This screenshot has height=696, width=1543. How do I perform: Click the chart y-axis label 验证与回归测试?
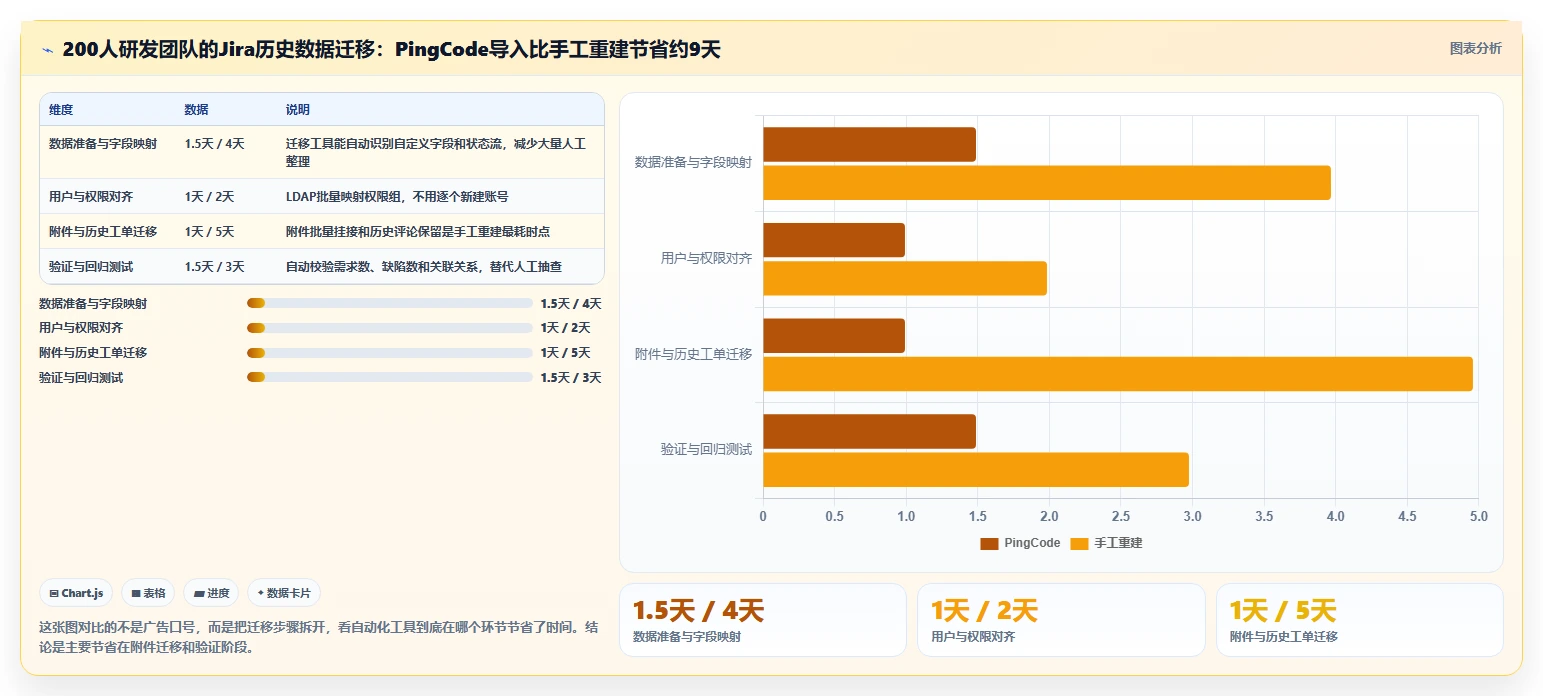click(706, 449)
